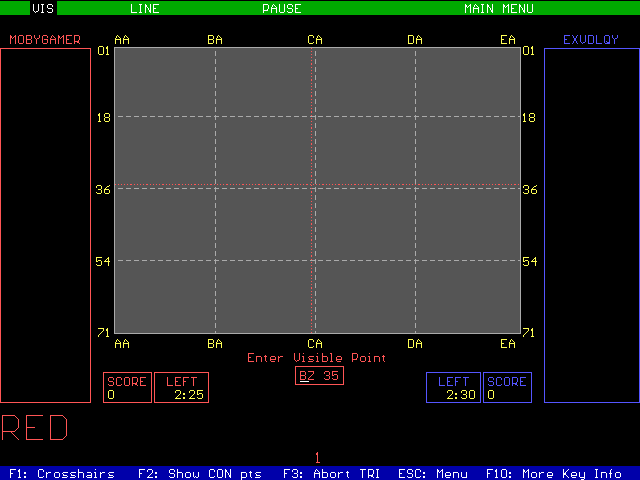Click the MOBYGAMER player name
The image size is (640, 480).
45,40
